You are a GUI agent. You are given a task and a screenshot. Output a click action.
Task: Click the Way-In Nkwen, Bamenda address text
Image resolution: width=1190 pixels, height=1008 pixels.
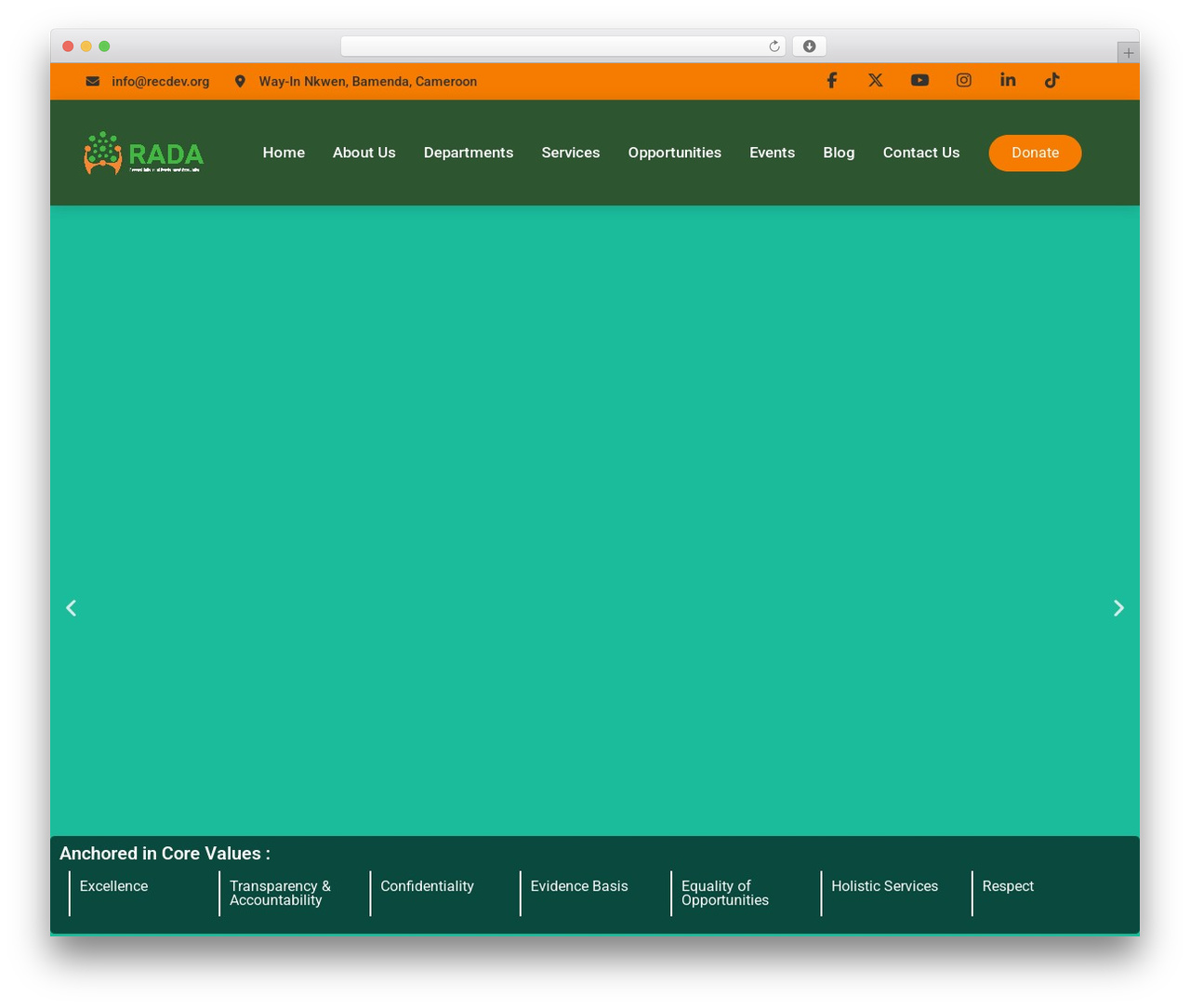pyautogui.click(x=368, y=82)
